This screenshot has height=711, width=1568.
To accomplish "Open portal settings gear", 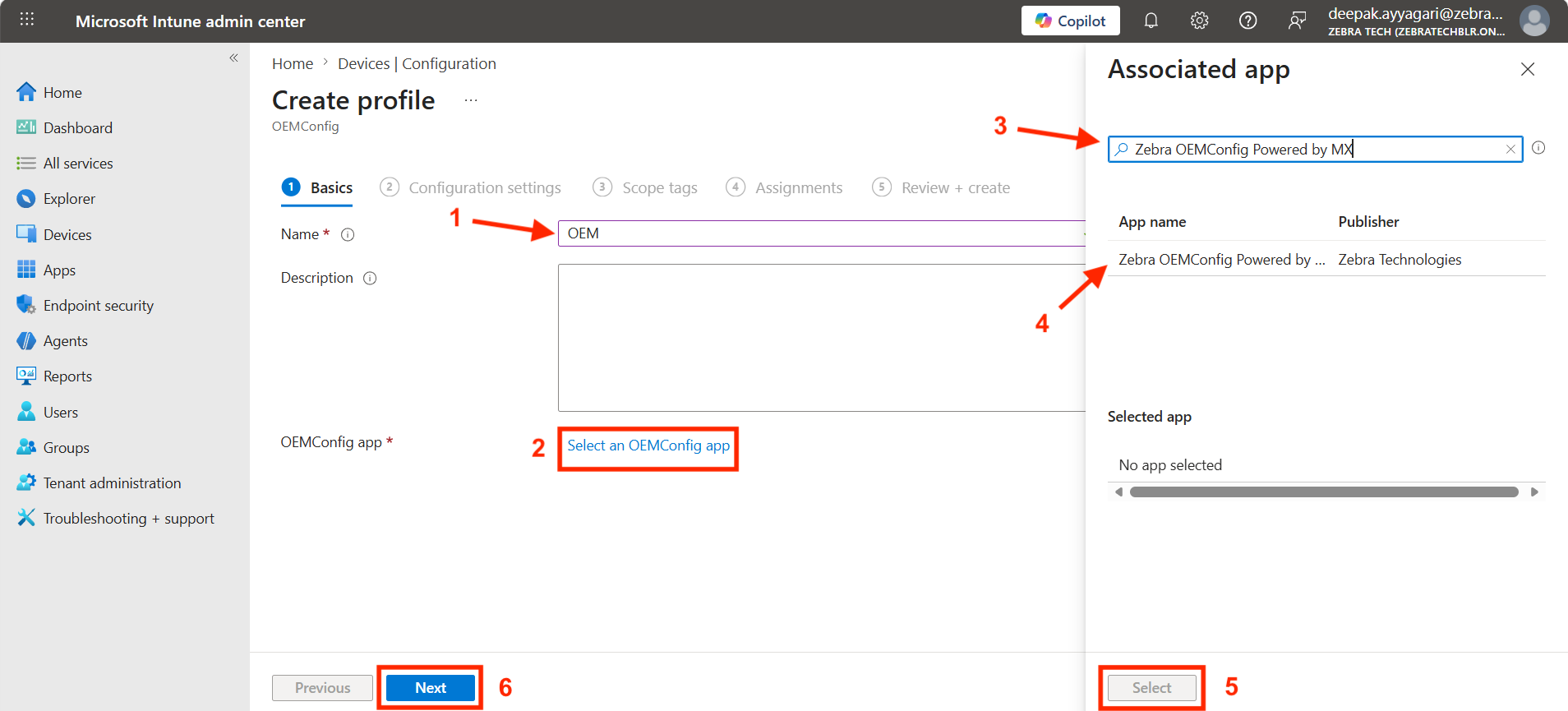I will click(x=1199, y=21).
